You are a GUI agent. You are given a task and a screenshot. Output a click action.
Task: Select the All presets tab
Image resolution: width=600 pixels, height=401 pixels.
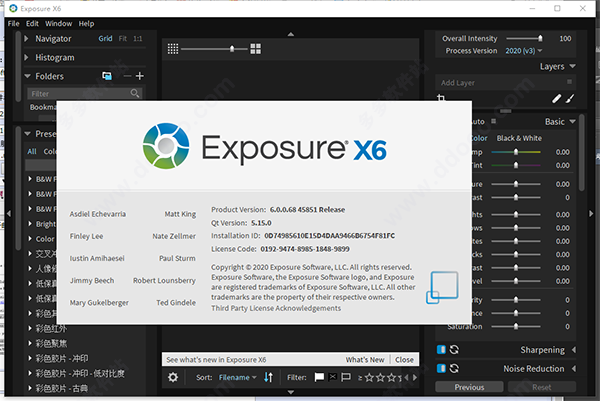(32, 152)
